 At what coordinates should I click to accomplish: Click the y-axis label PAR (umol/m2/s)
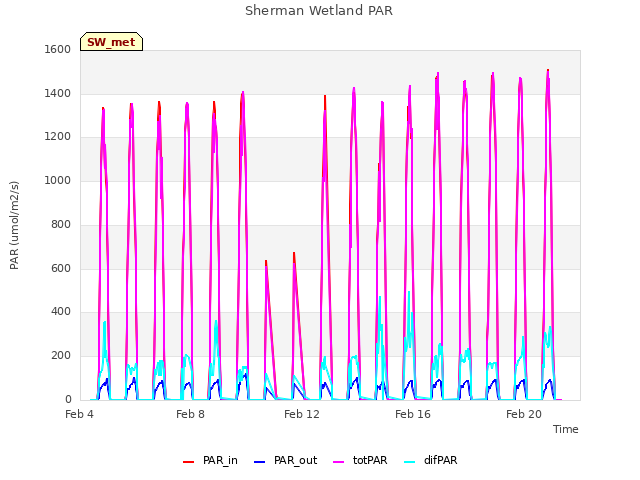pyautogui.click(x=14, y=225)
